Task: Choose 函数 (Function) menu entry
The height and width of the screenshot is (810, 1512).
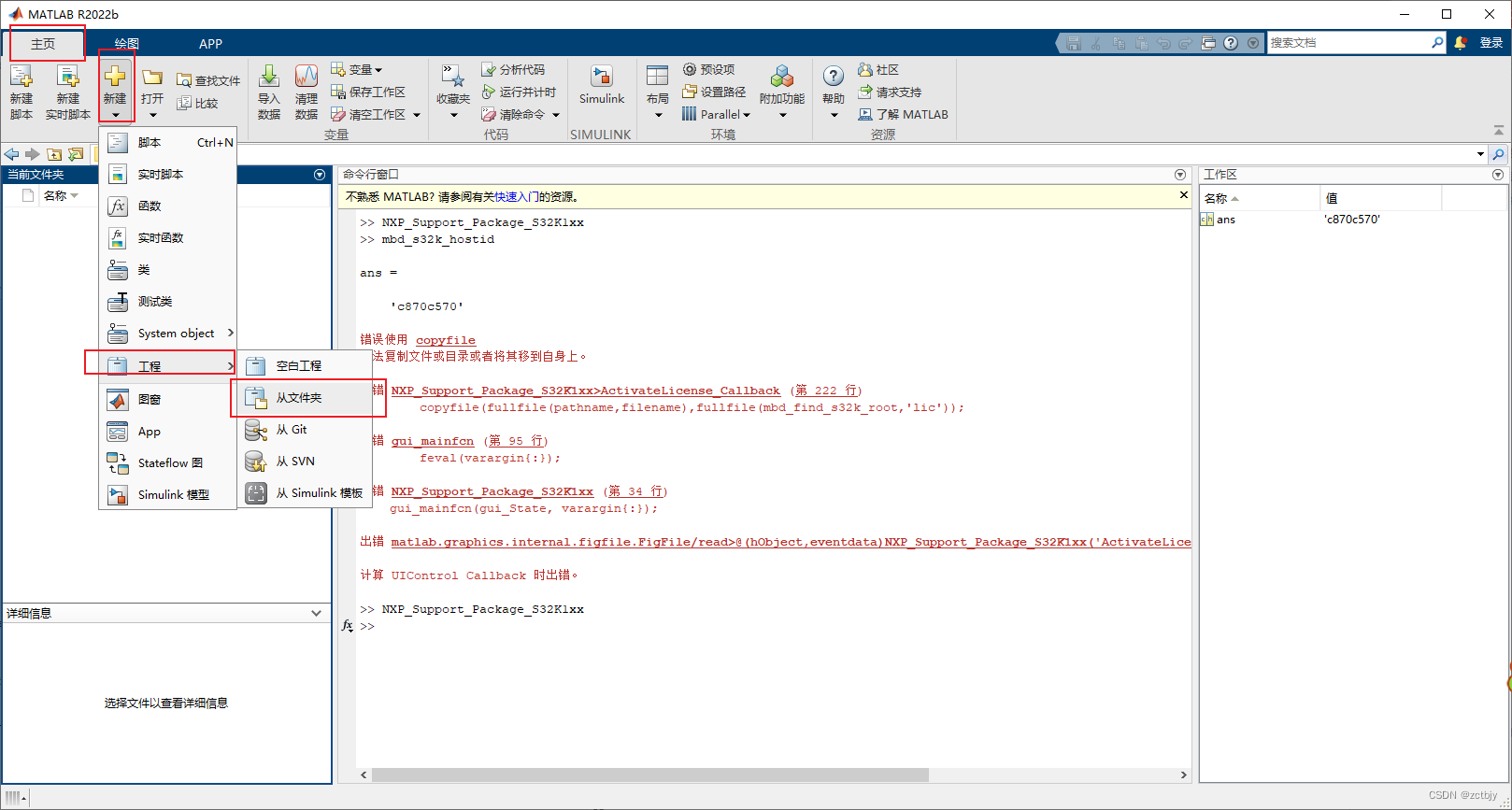Action: click(168, 206)
